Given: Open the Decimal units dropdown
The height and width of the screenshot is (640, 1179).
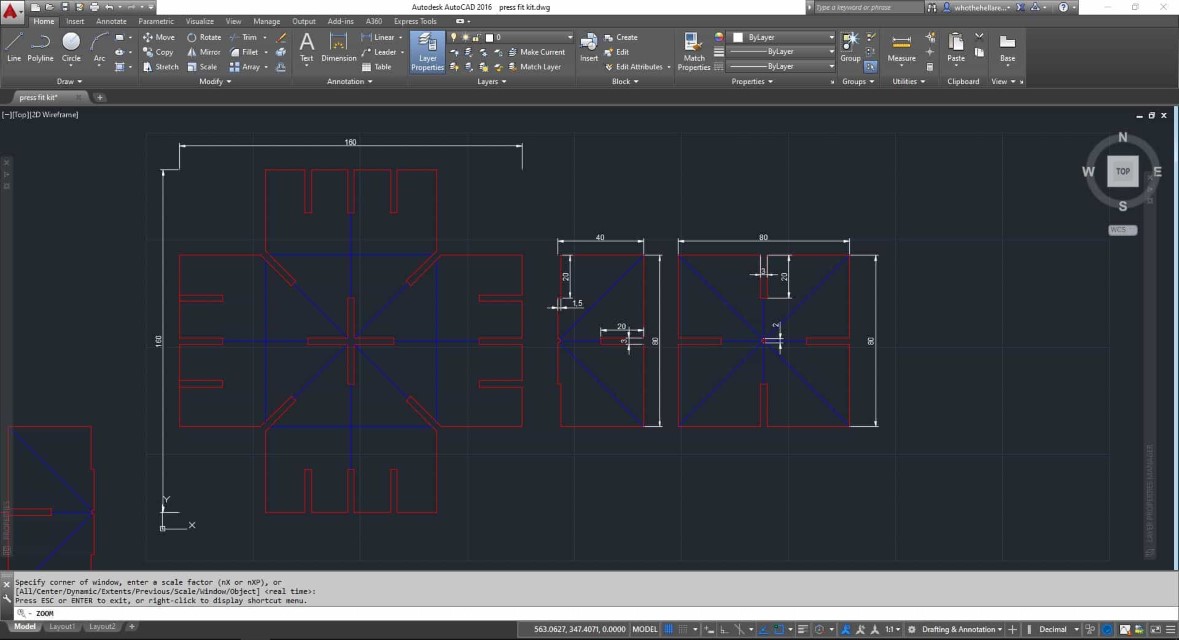Looking at the screenshot, I should pos(1058,629).
